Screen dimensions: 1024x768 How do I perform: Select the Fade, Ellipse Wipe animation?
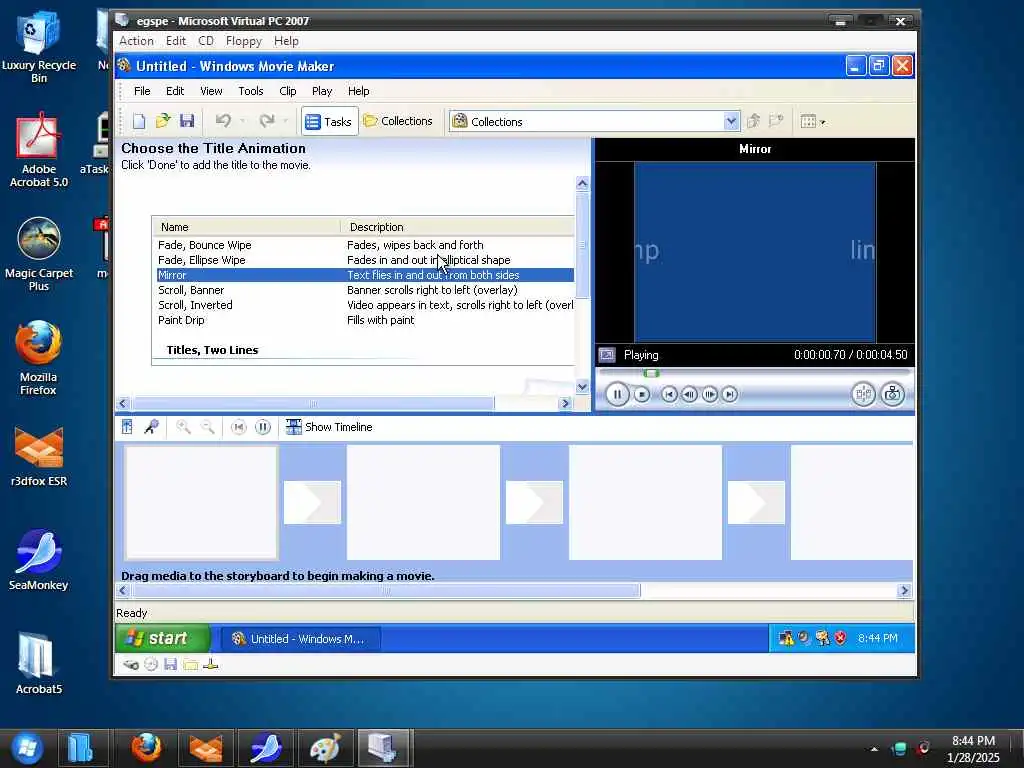364,260
